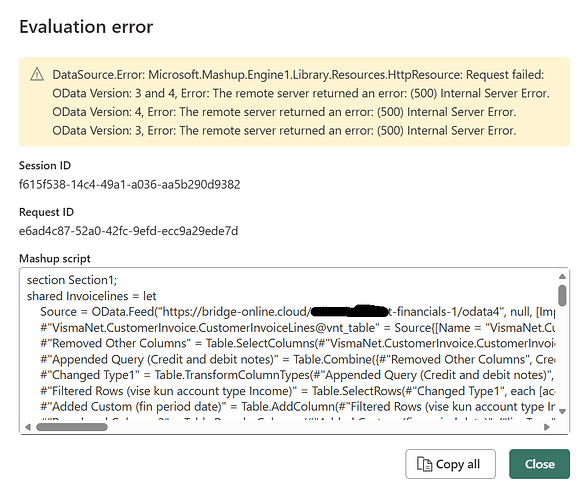
Task: Click the 'shared Invoicelines = let' line
Action: coord(91,296)
